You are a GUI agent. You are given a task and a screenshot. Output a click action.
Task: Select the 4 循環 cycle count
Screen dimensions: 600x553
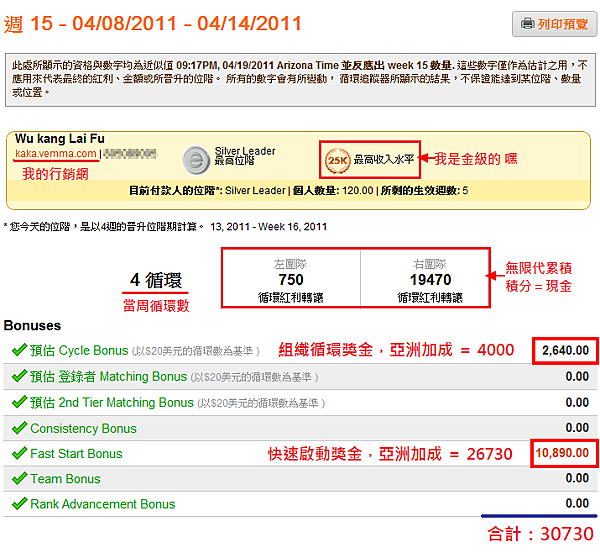pyautogui.click(x=156, y=280)
